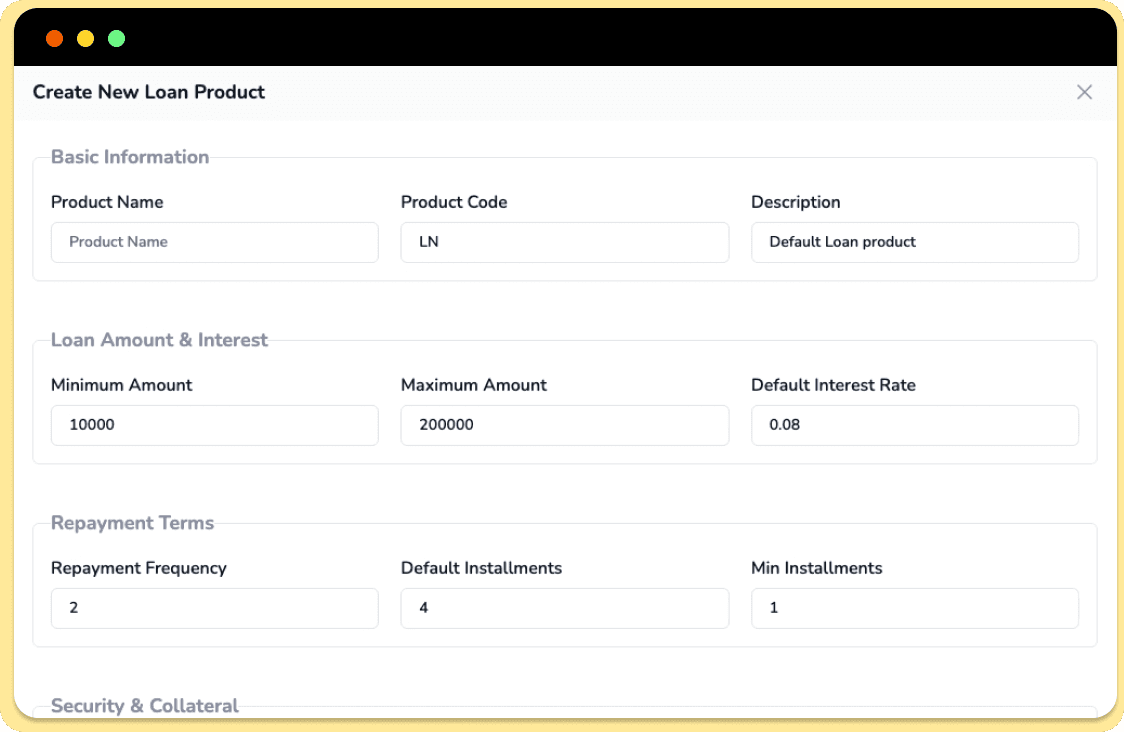Click the Security & Collateral heading
The width and height of the screenshot is (1124, 732).
pos(145,705)
